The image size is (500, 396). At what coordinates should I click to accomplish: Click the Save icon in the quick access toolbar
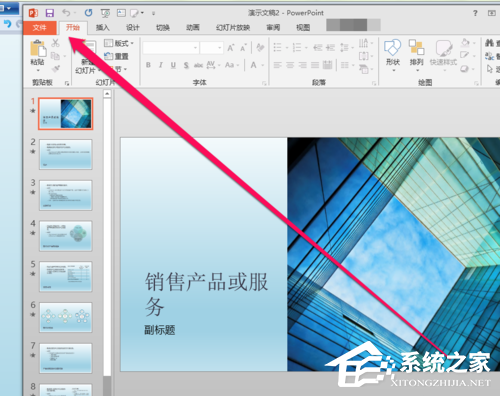(50, 13)
